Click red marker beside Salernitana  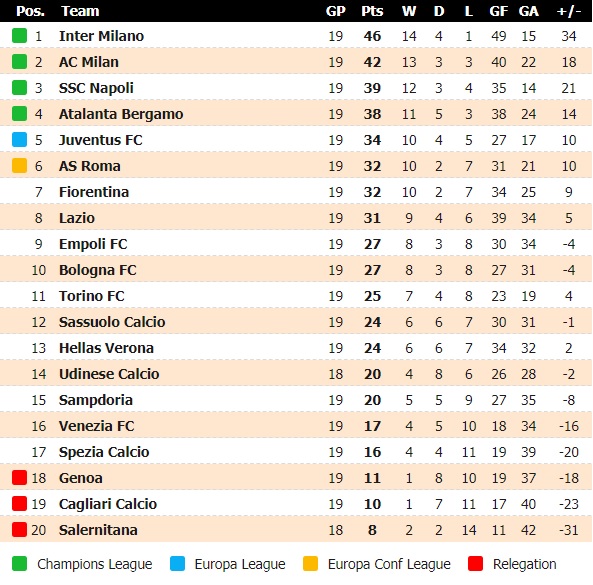click(19, 529)
